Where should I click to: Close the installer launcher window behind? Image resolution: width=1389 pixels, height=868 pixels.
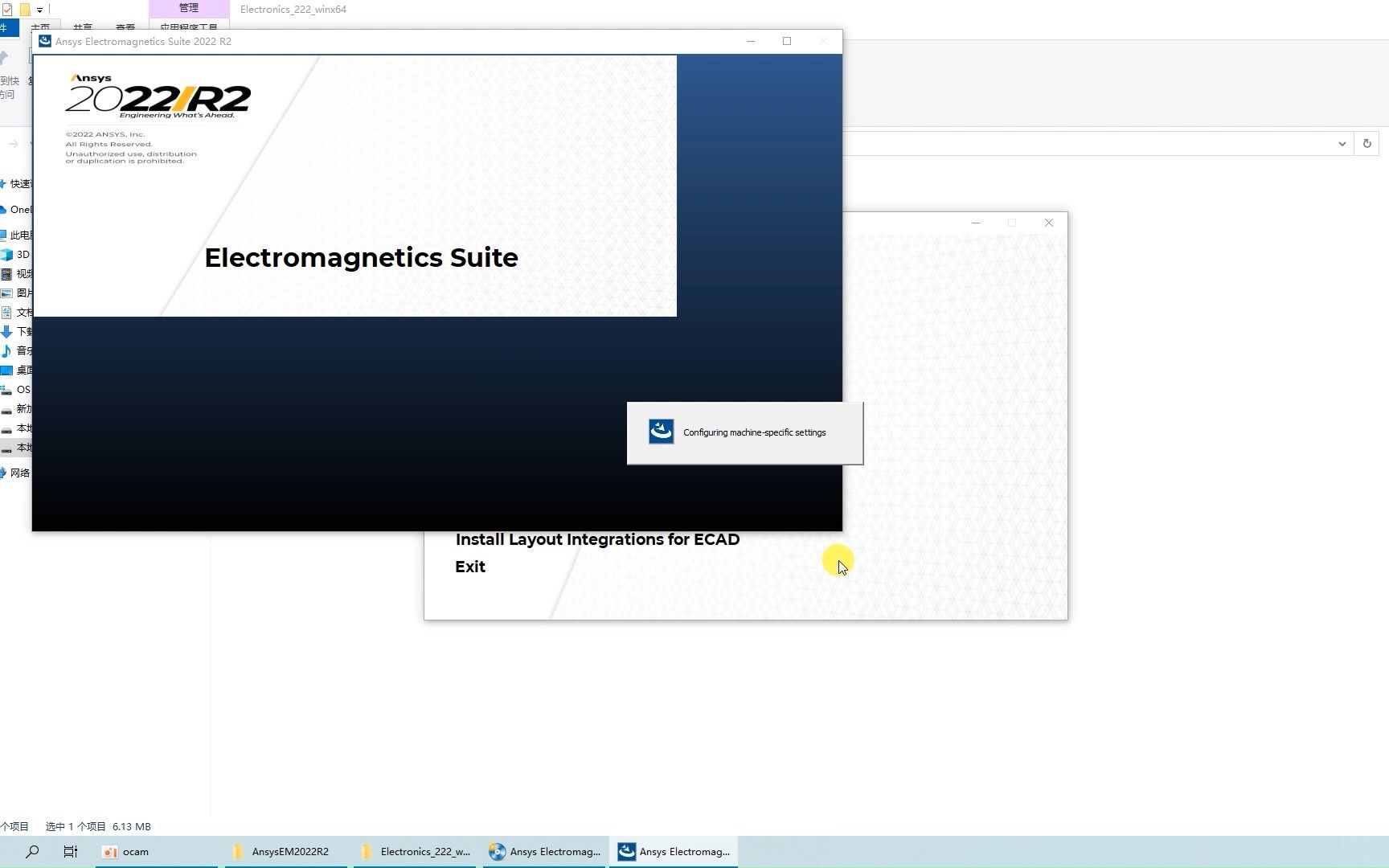click(1048, 223)
